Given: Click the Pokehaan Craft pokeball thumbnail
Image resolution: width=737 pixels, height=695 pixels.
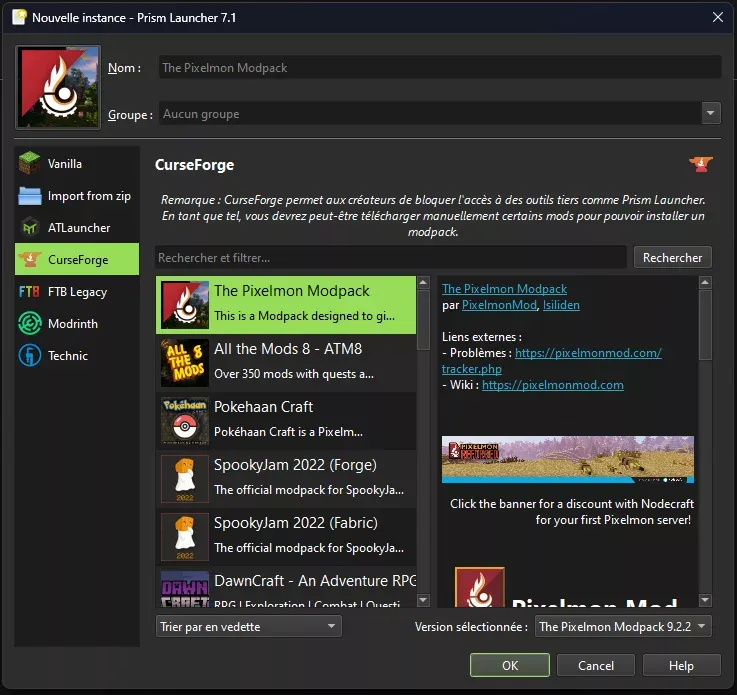Looking at the screenshot, I should [185, 421].
